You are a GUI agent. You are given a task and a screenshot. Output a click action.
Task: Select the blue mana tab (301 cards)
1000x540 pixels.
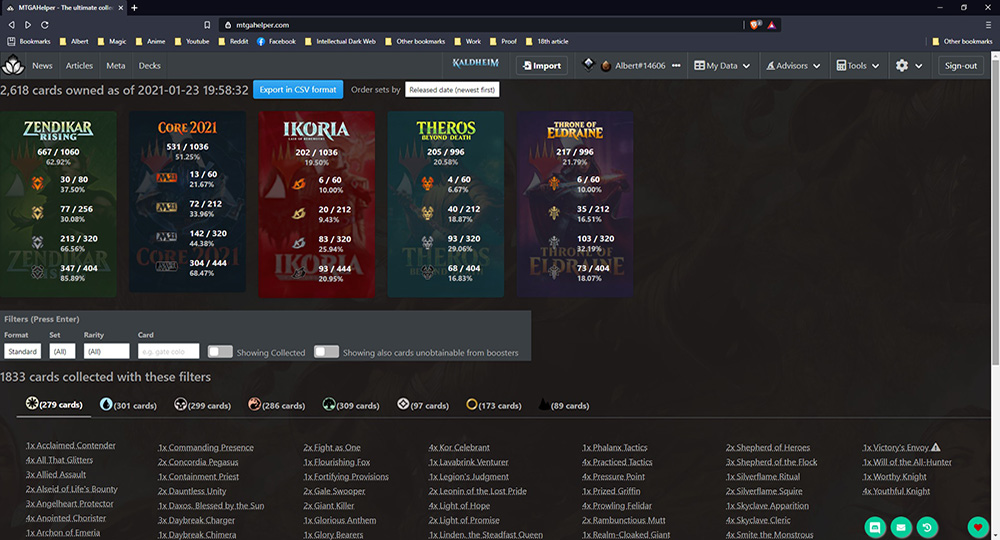[128, 405]
